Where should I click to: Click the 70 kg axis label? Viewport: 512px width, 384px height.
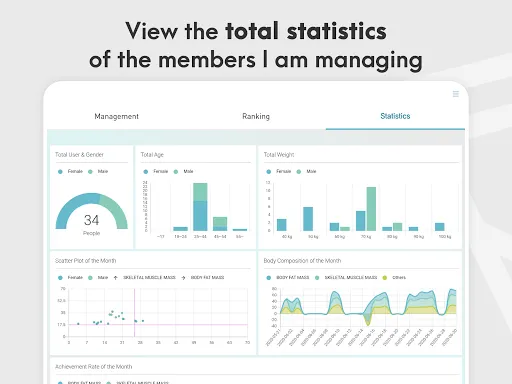pyautogui.click(x=366, y=237)
